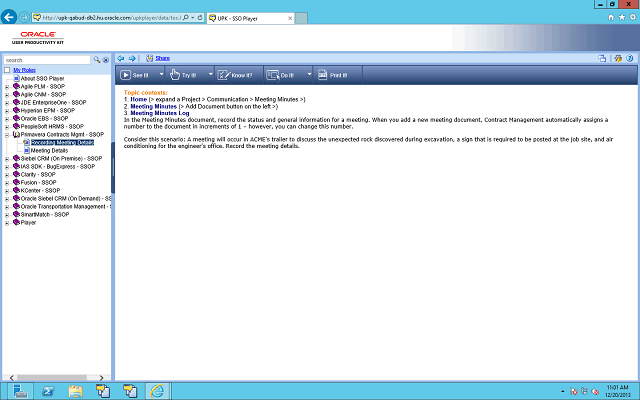Click the Print It! toolbar button
640x400 pixels.
tap(333, 75)
